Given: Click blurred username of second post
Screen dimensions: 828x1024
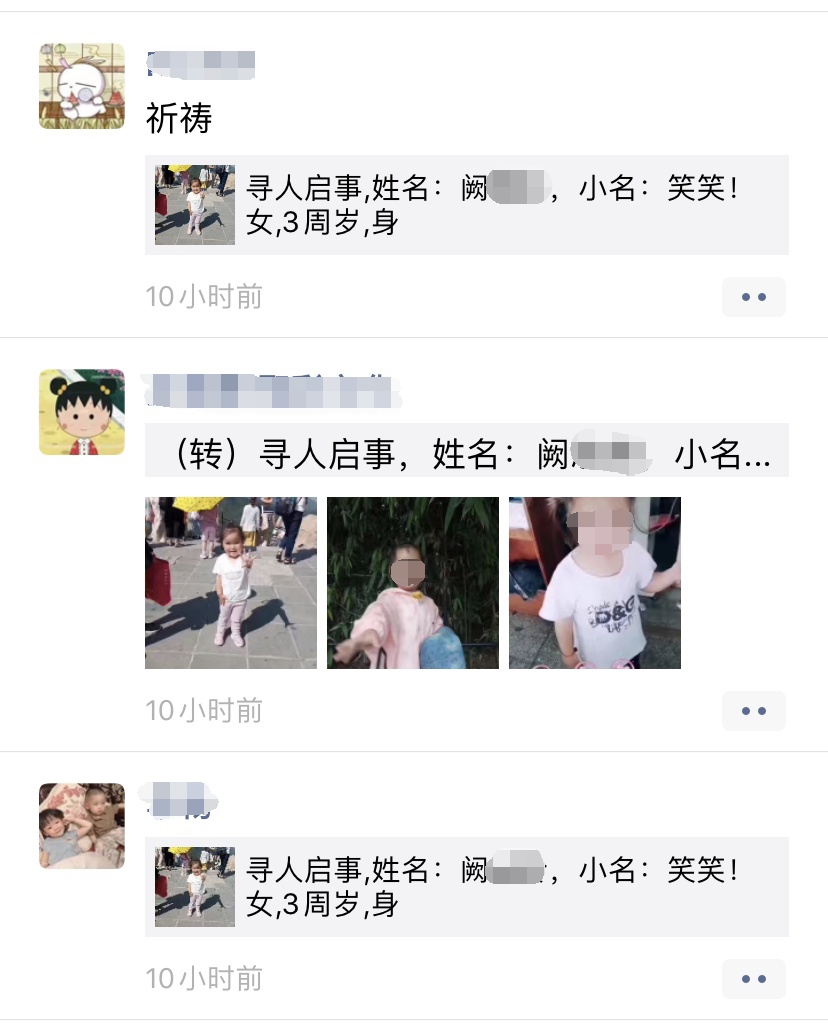Looking at the screenshot, I should (272, 391).
